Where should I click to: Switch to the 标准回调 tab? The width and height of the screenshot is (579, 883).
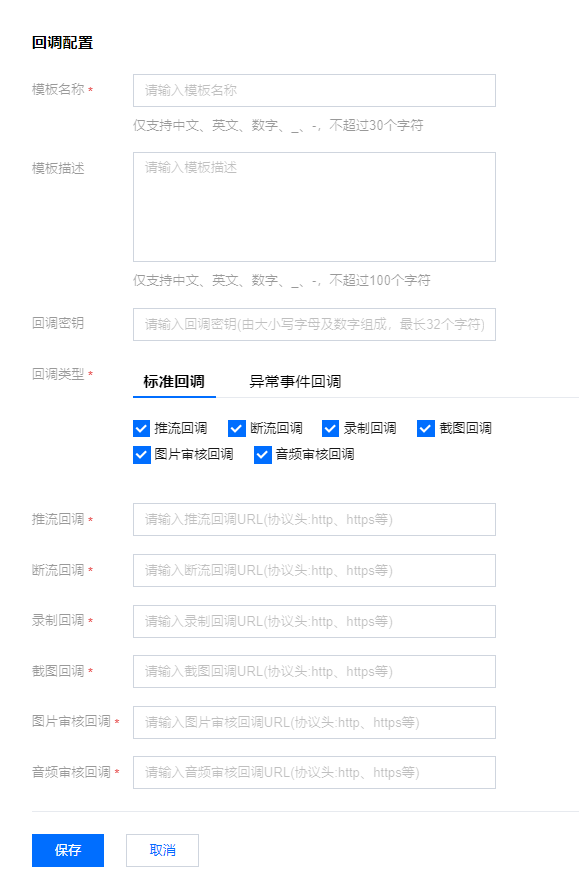[x=174, y=382]
